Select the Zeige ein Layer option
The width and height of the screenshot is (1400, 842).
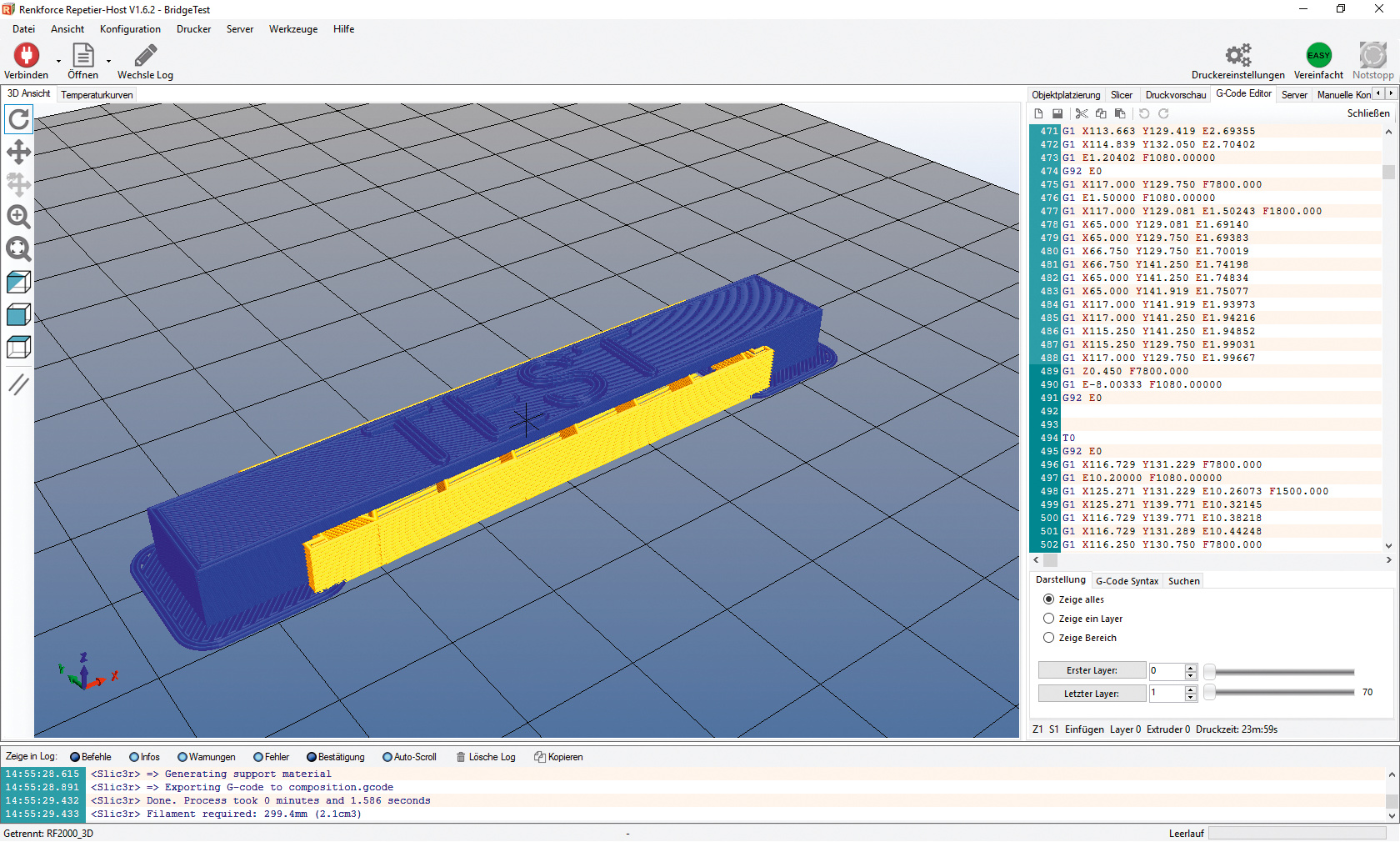tap(1049, 619)
